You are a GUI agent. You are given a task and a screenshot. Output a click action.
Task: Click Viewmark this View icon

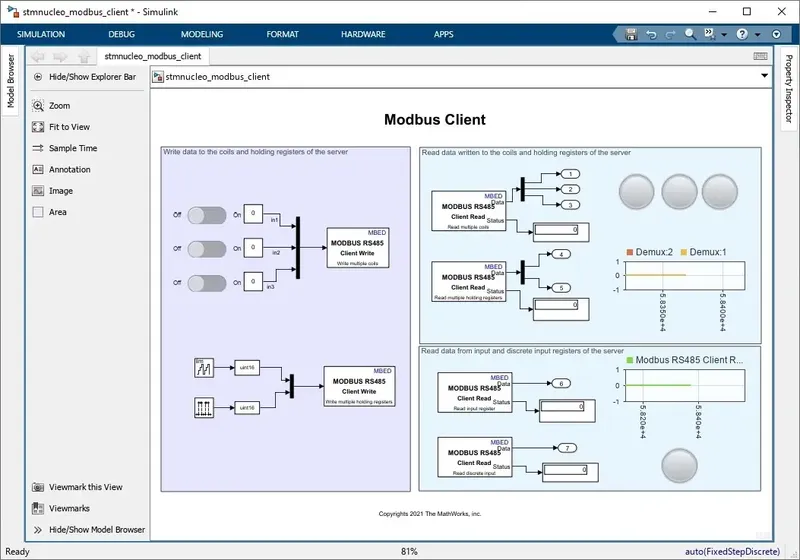[38, 487]
